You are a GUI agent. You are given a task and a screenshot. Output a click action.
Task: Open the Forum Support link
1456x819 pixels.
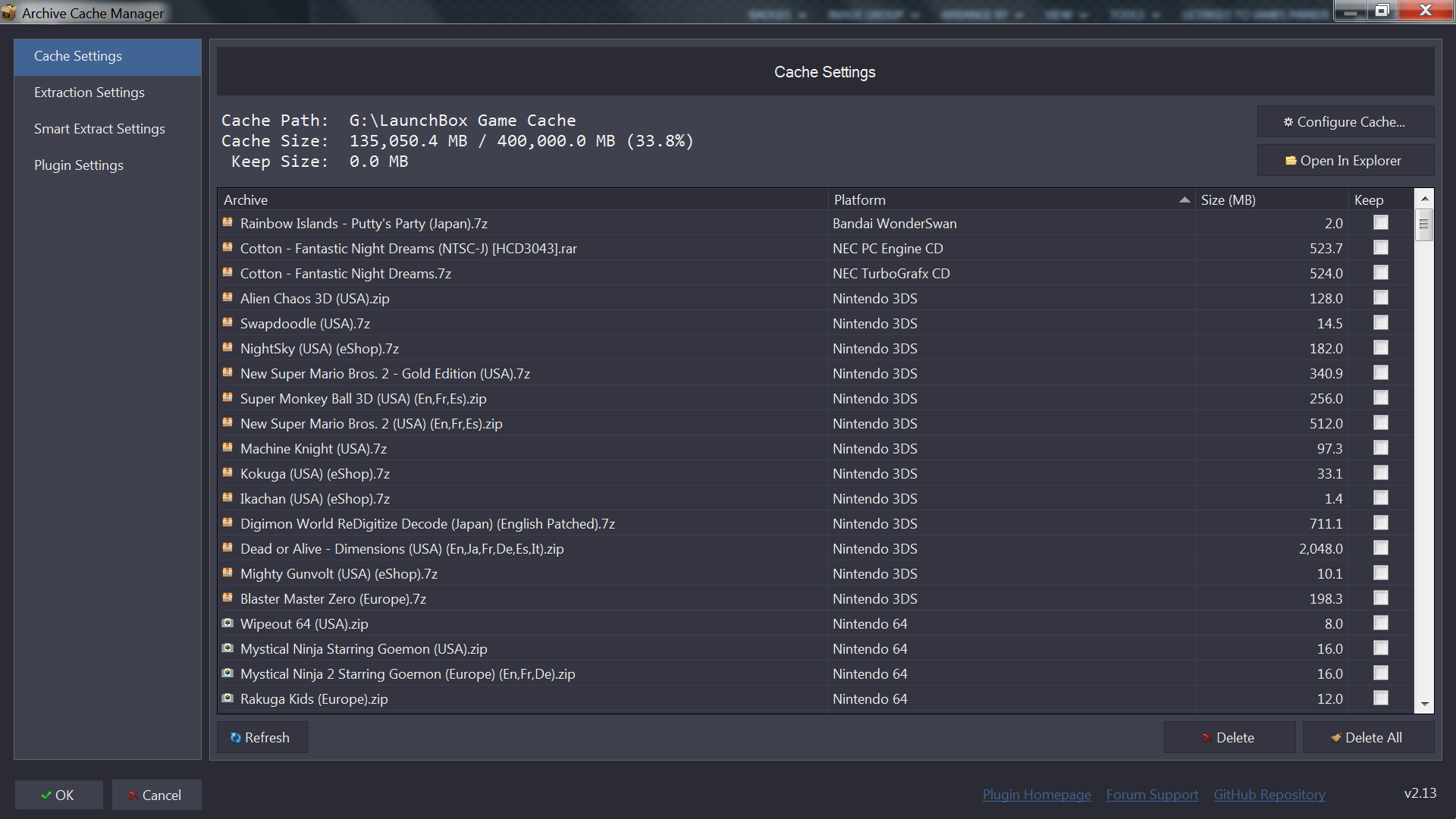pyautogui.click(x=1152, y=794)
